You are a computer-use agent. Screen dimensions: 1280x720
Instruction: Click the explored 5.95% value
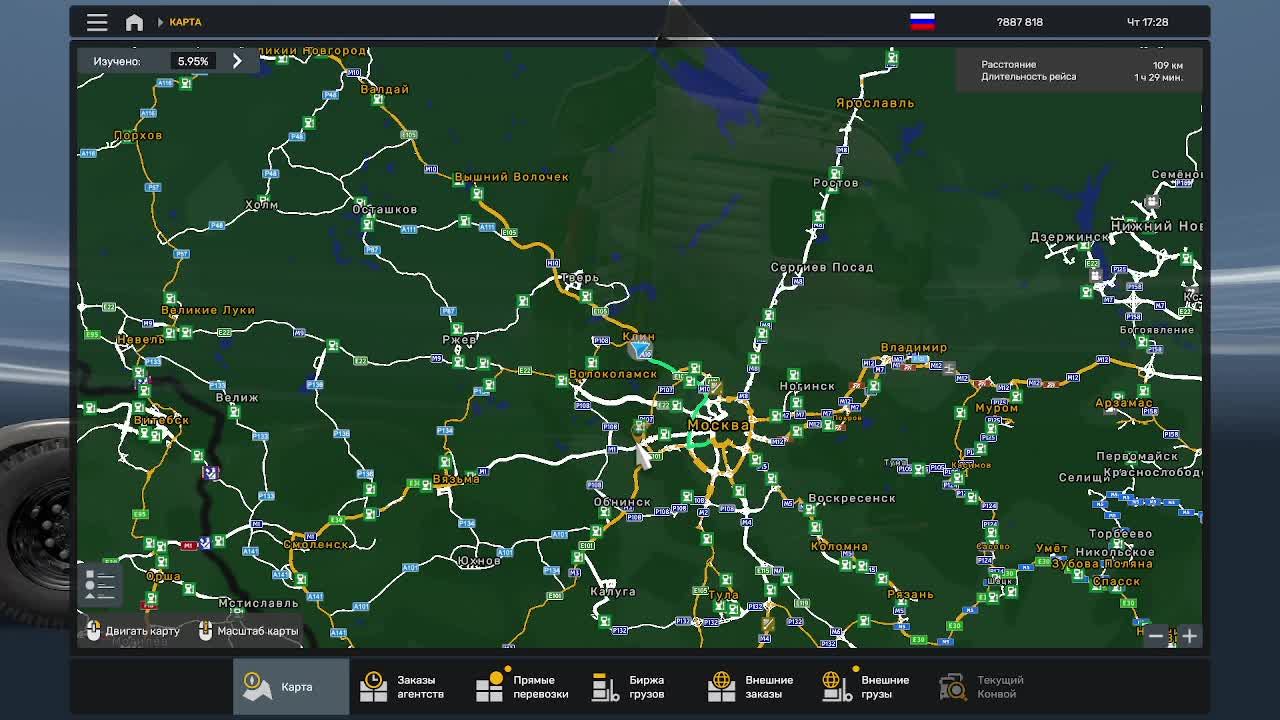point(193,61)
